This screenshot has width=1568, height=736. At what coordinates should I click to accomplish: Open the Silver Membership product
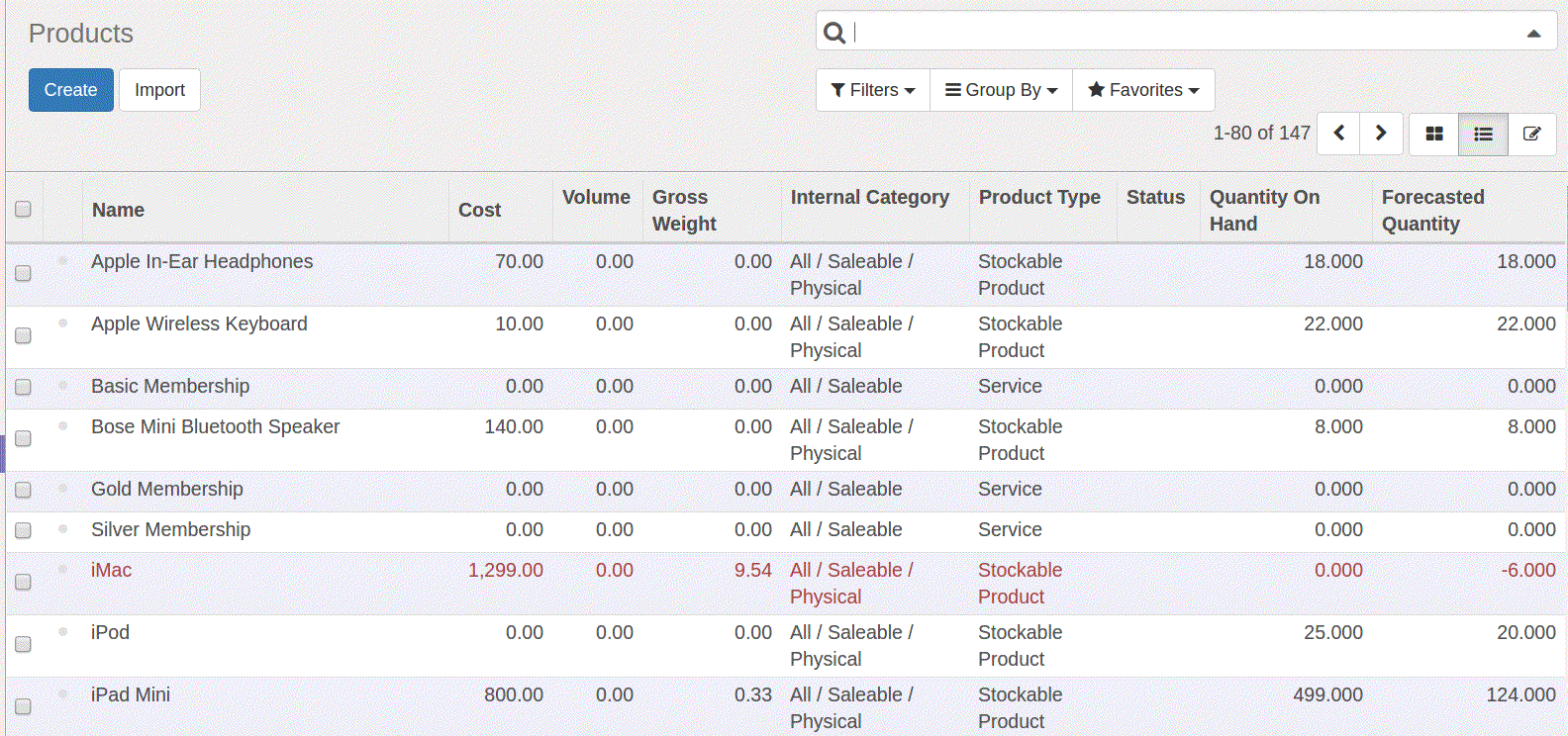(x=170, y=529)
